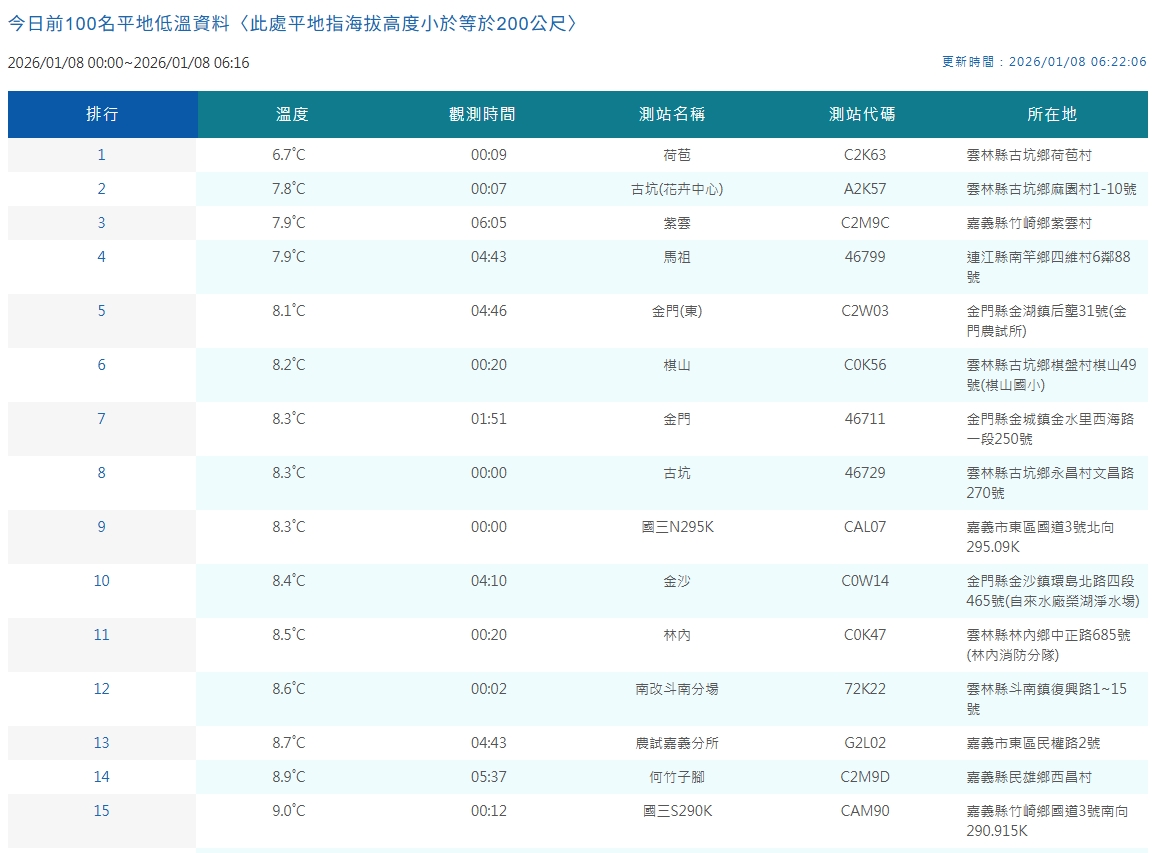Click the 8.6°C temperature cell
1161x853 pixels.
(289, 689)
